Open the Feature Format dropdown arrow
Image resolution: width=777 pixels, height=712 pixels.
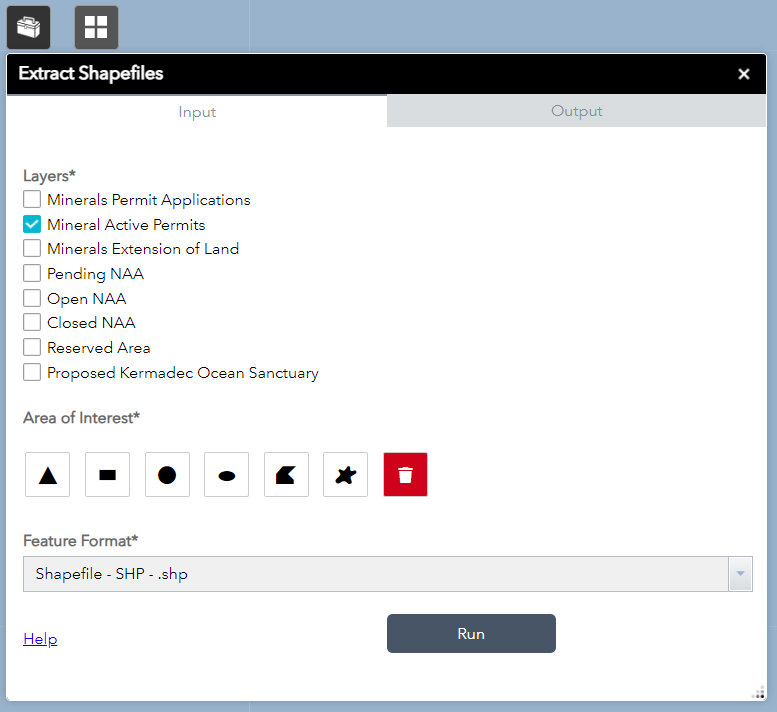coord(740,574)
